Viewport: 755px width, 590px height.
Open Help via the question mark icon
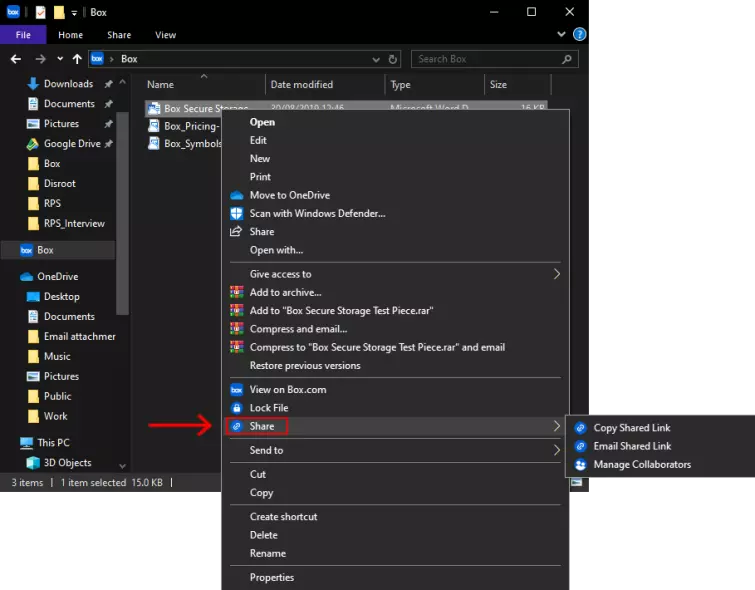579,34
